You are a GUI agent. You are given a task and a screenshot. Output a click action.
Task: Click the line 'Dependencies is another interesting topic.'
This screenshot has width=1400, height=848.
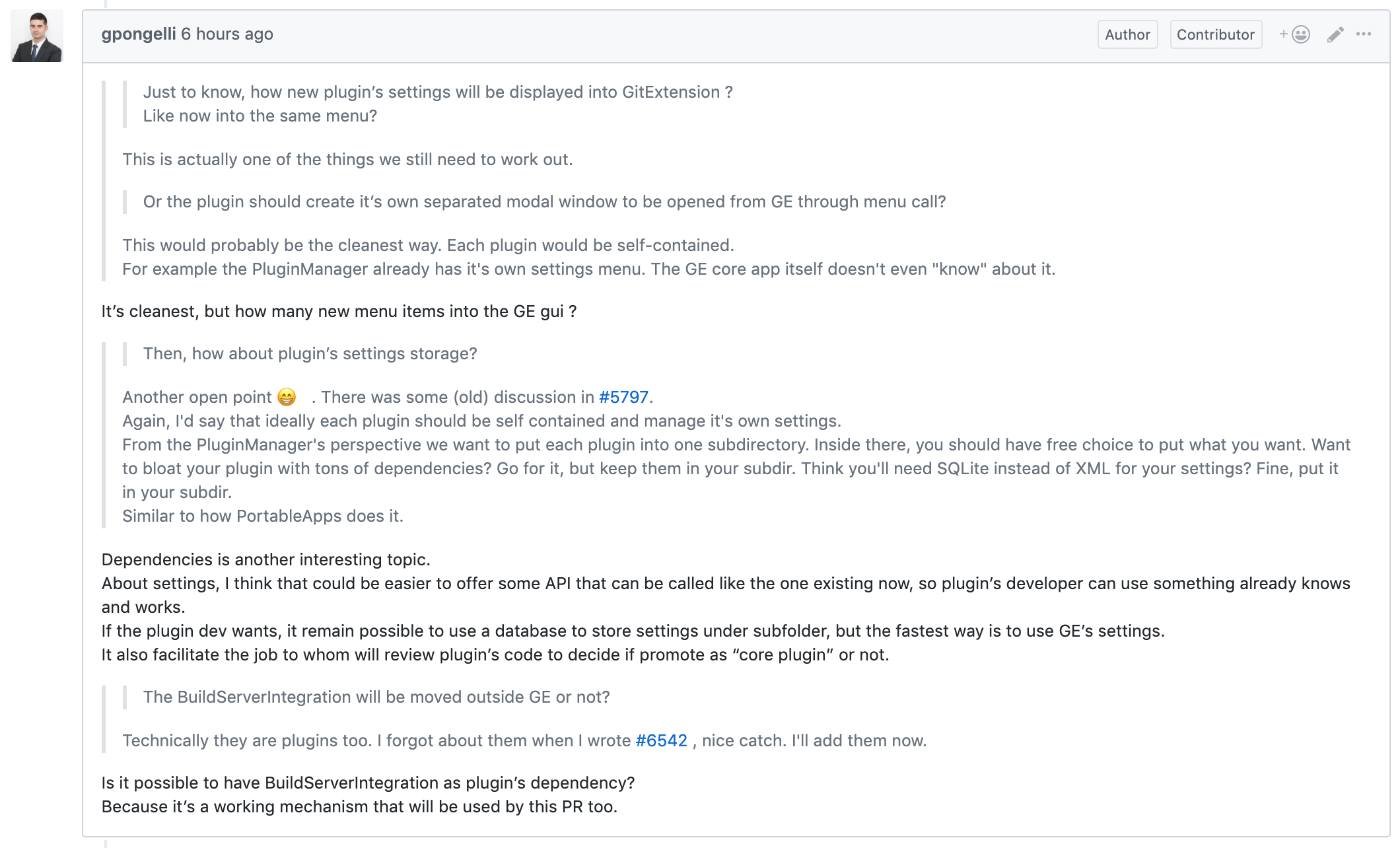click(x=265, y=560)
